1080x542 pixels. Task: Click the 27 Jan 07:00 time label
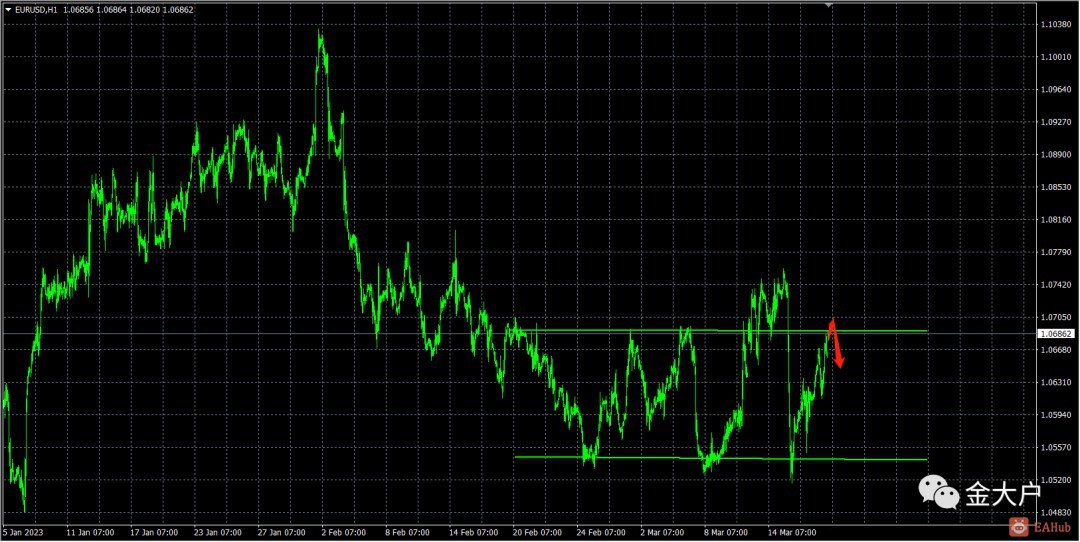pos(283,532)
